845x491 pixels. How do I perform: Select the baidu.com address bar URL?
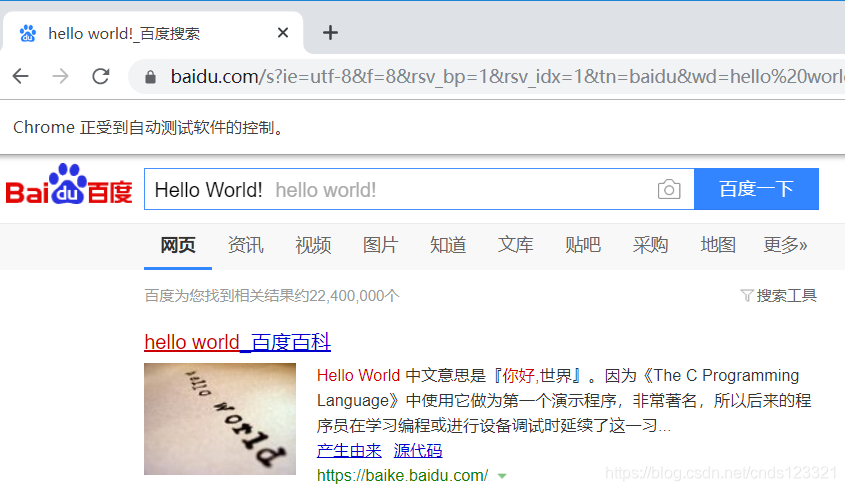pyautogui.click(x=507, y=77)
